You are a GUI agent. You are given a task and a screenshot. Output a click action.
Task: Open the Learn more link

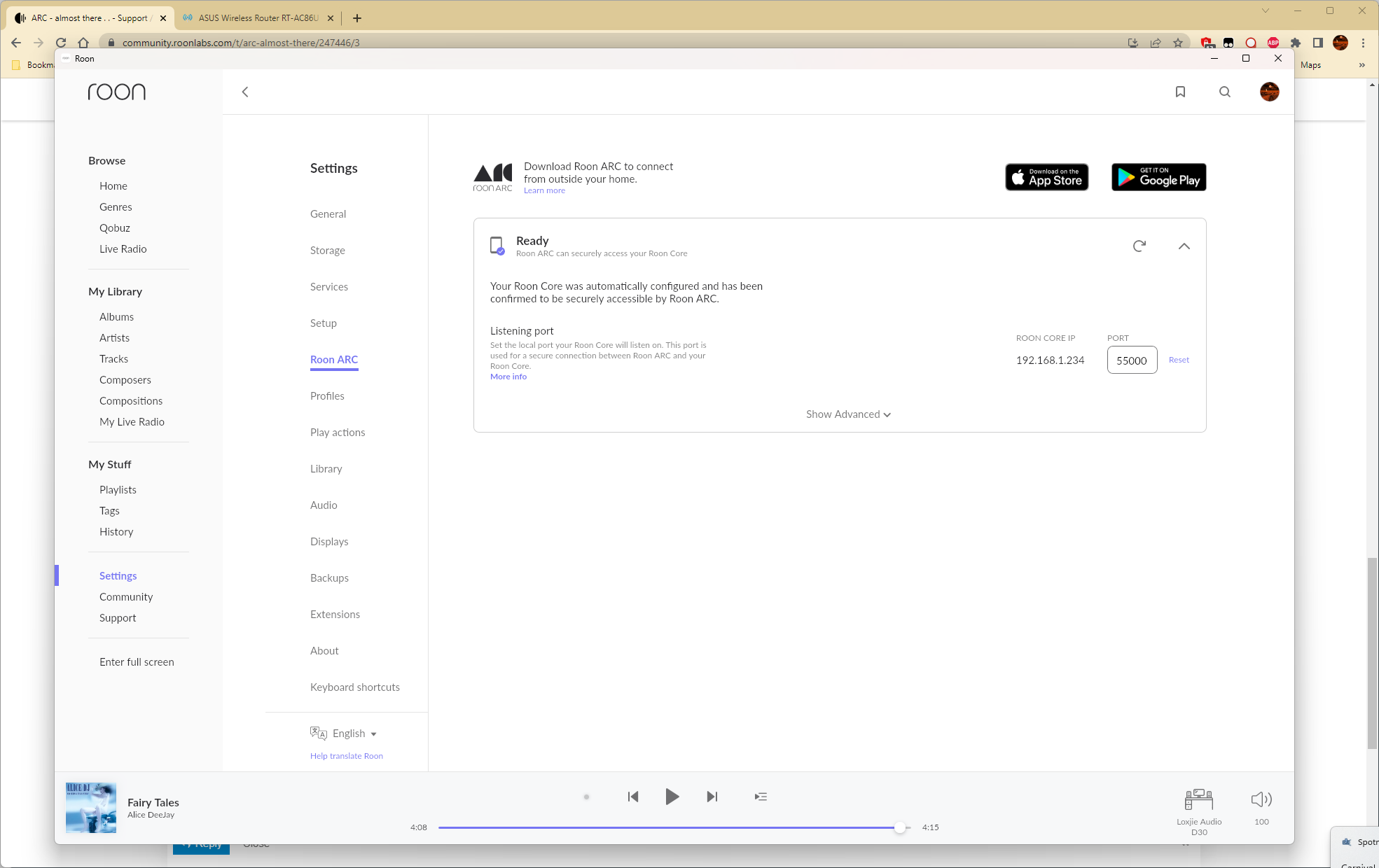tap(544, 190)
